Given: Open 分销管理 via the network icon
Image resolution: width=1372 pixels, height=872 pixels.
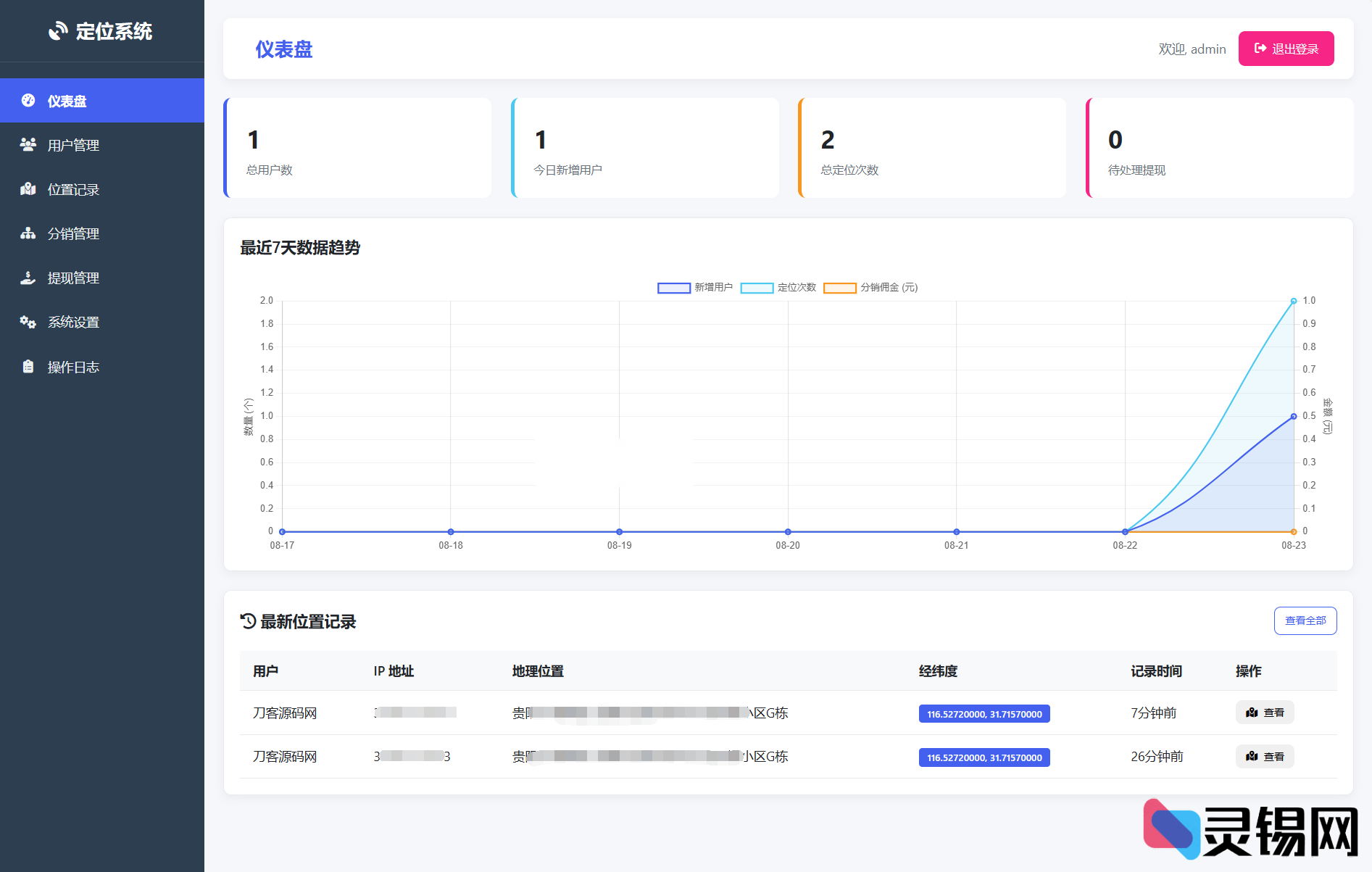Looking at the screenshot, I should [28, 233].
